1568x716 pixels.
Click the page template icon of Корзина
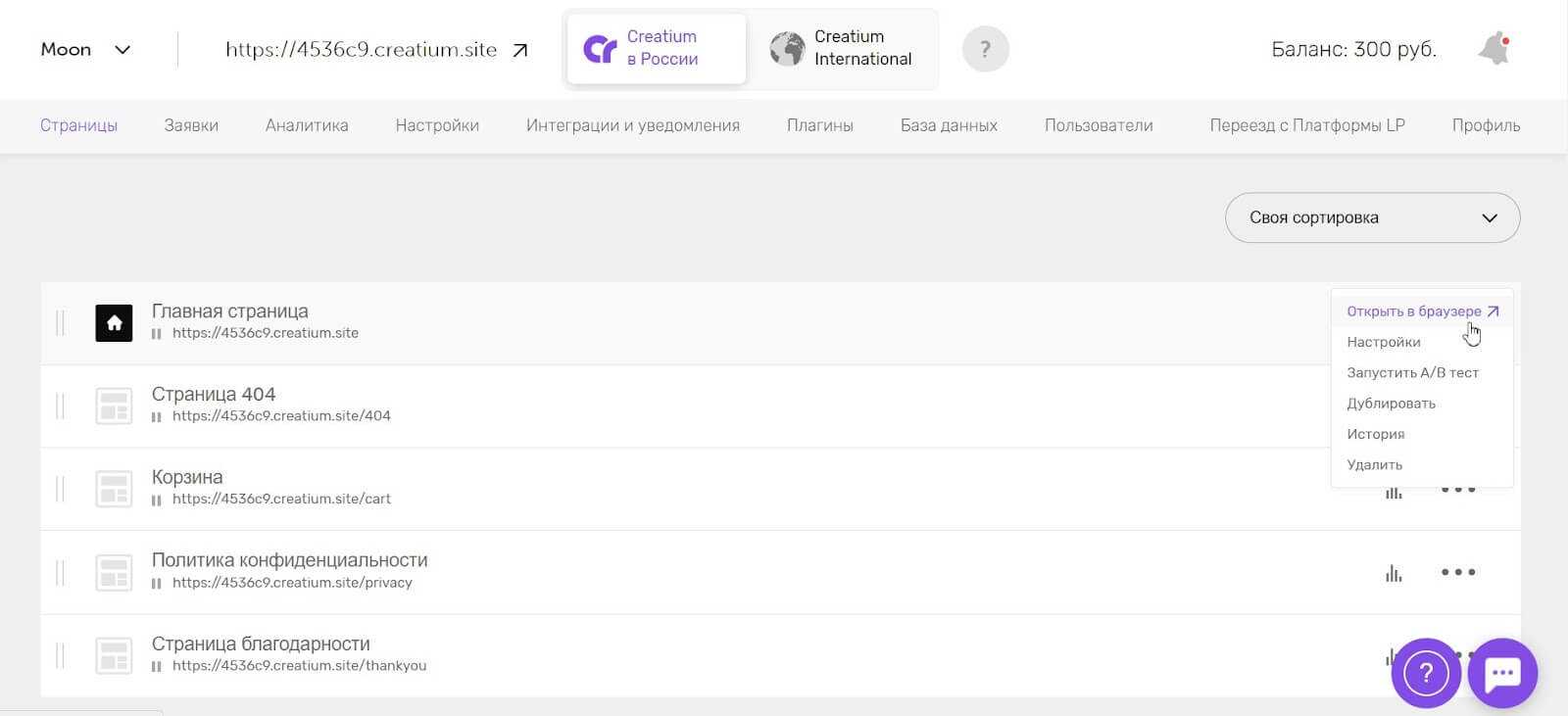pyautogui.click(x=114, y=489)
